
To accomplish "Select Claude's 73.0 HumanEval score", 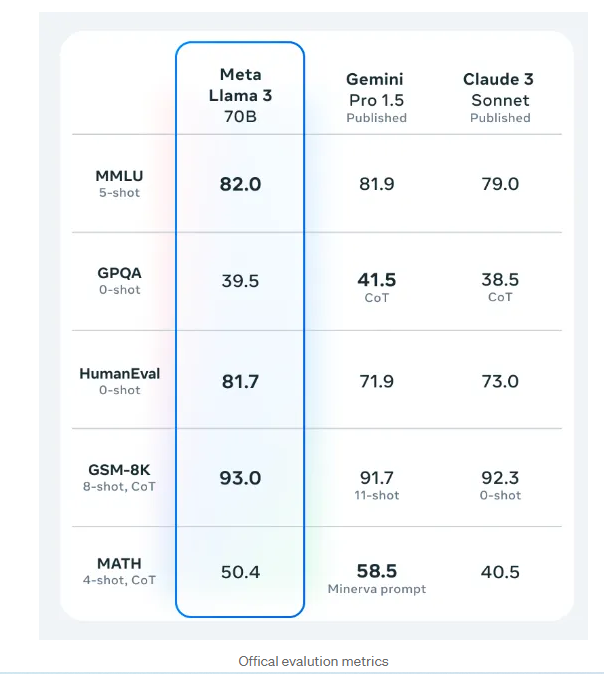I will pyautogui.click(x=500, y=381).
